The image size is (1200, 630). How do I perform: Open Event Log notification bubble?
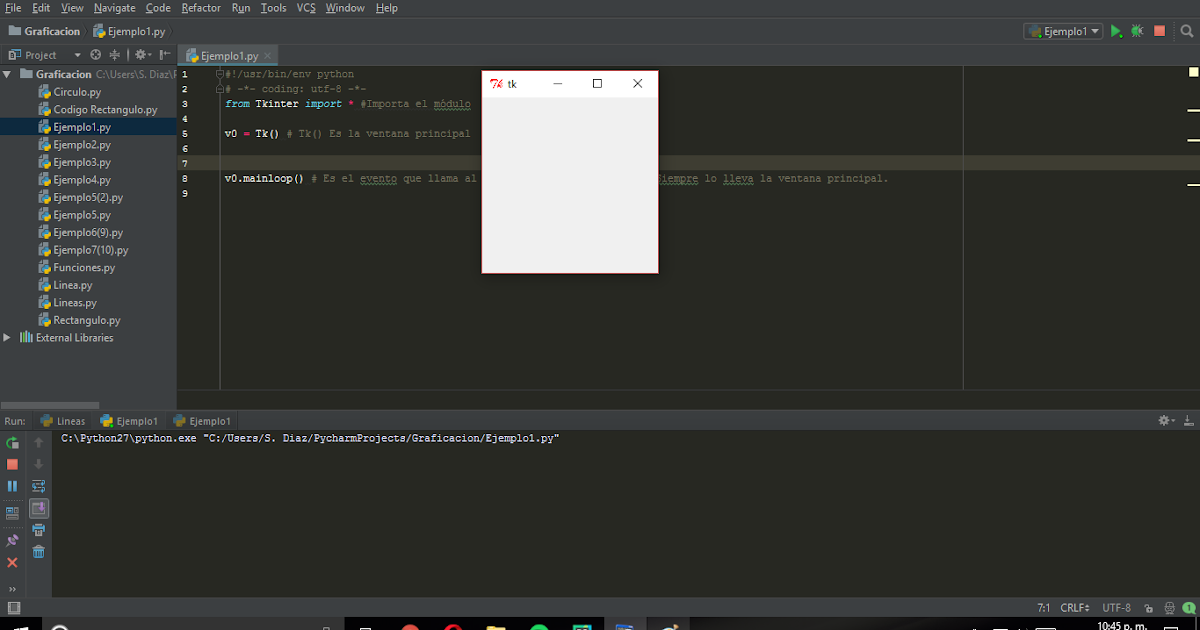[x=1190, y=607]
